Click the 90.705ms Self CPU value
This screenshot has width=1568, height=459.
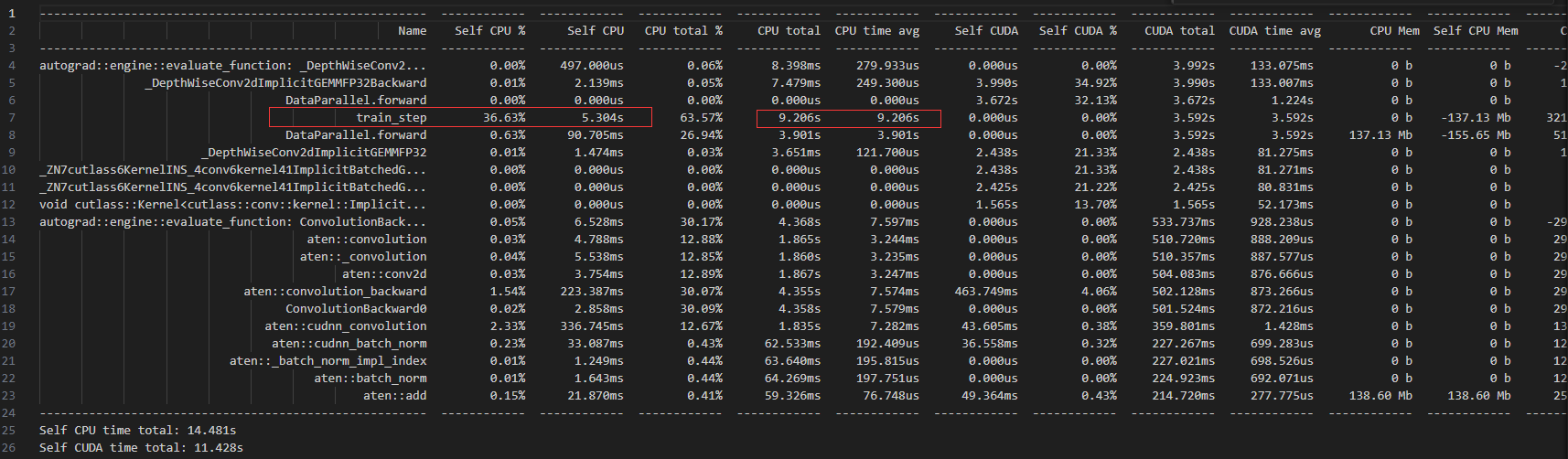(x=596, y=134)
